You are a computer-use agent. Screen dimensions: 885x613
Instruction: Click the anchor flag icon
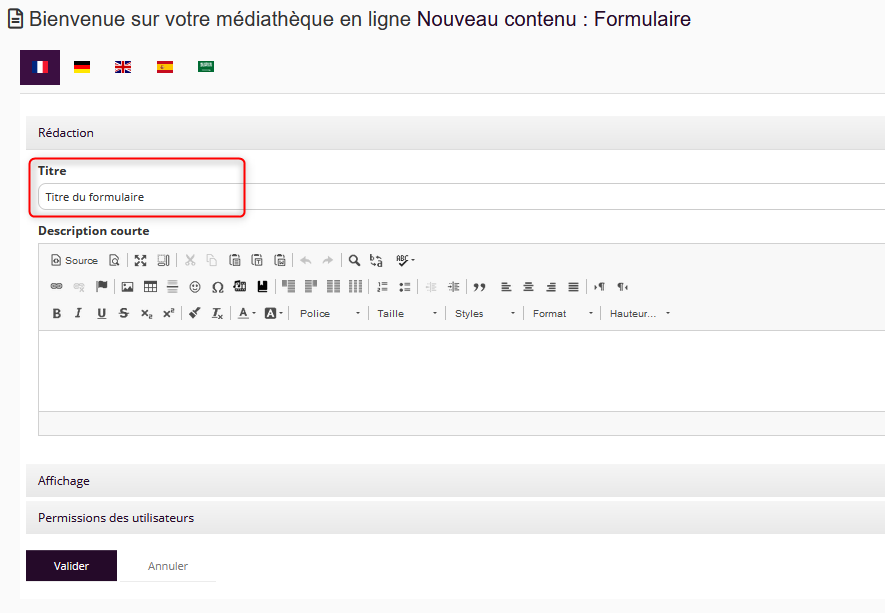click(102, 287)
